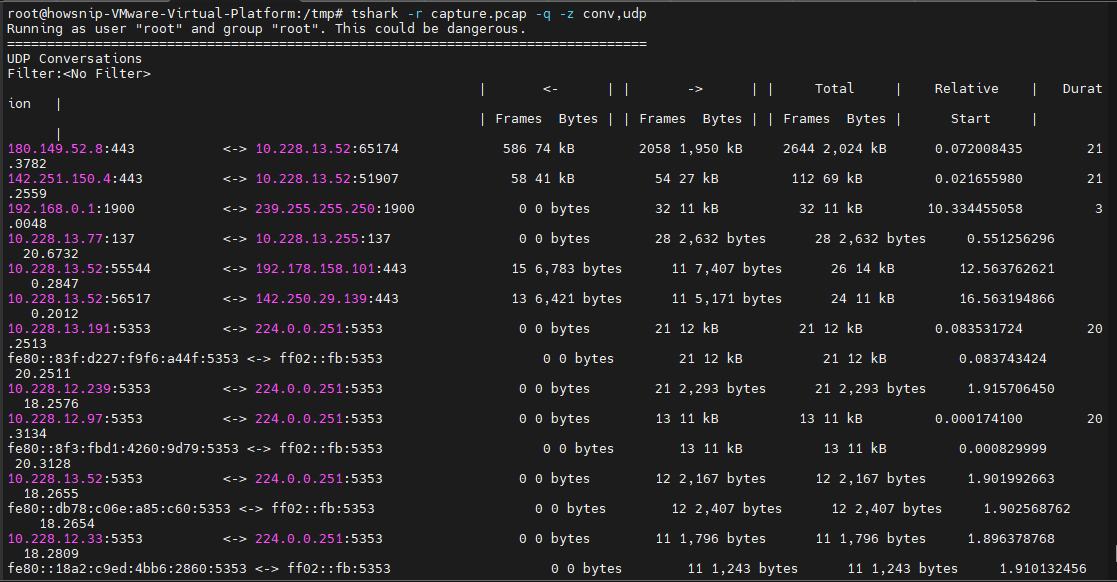
Task: Click the source address 180.149.52.8:443
Action: [71, 149]
